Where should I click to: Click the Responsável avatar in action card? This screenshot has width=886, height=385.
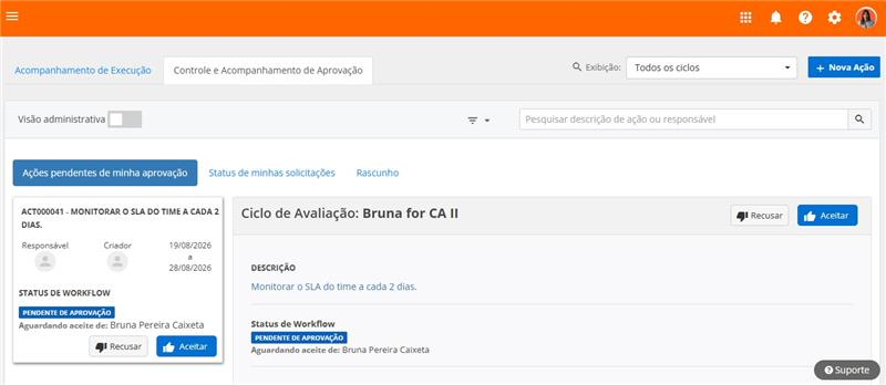coord(45,262)
